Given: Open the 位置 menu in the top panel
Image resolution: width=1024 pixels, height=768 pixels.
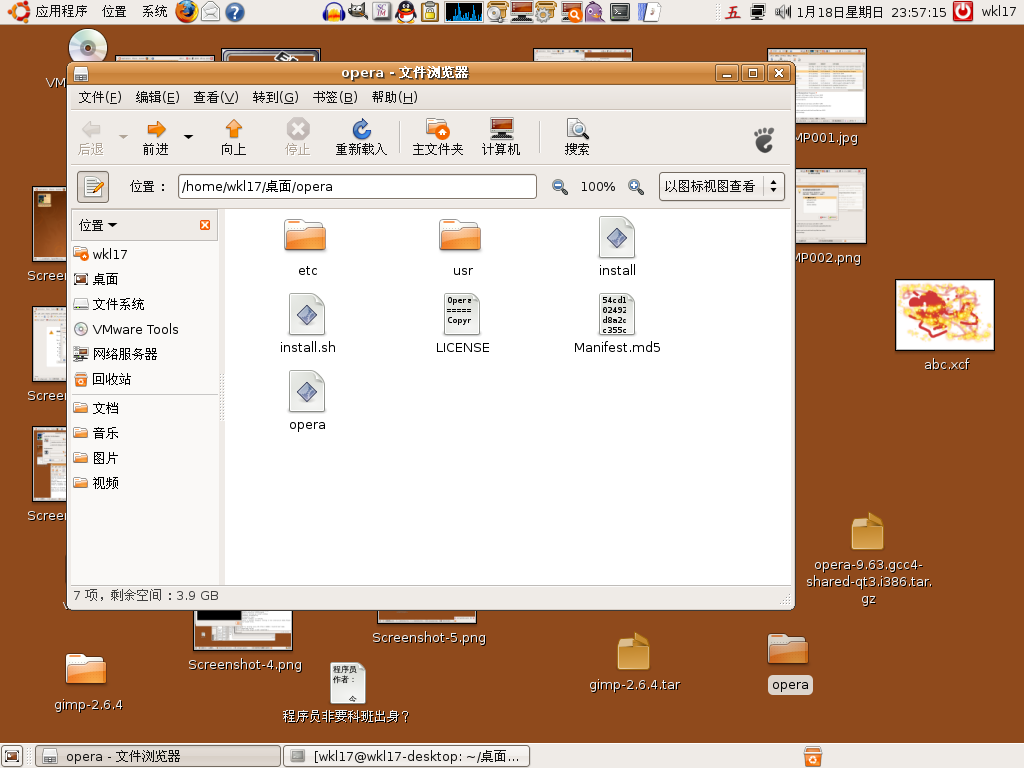Looking at the screenshot, I should pyautogui.click(x=114, y=12).
